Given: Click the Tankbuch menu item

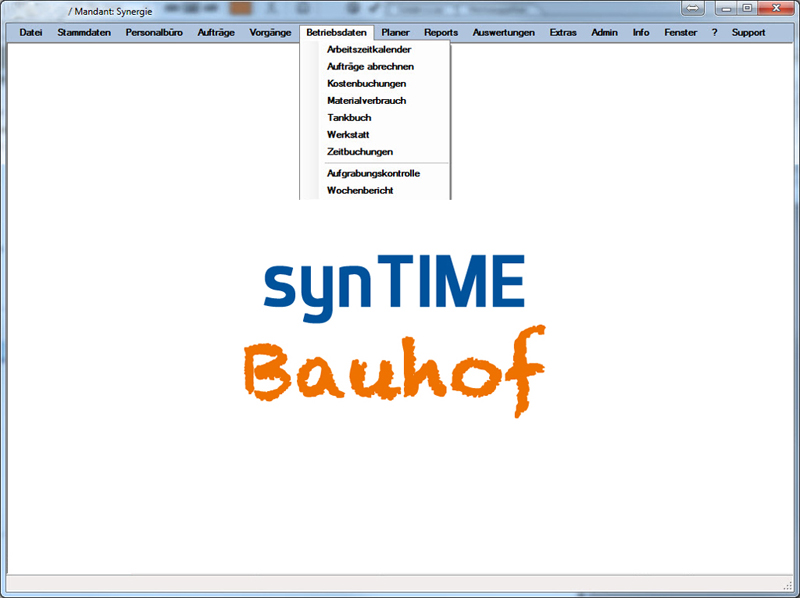Looking at the screenshot, I should click(x=349, y=117).
